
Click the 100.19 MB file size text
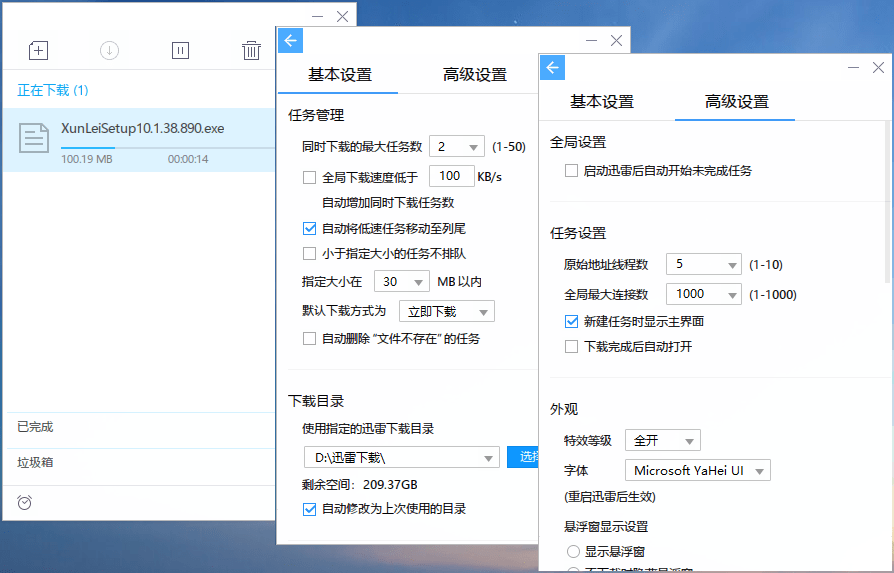(x=87, y=159)
